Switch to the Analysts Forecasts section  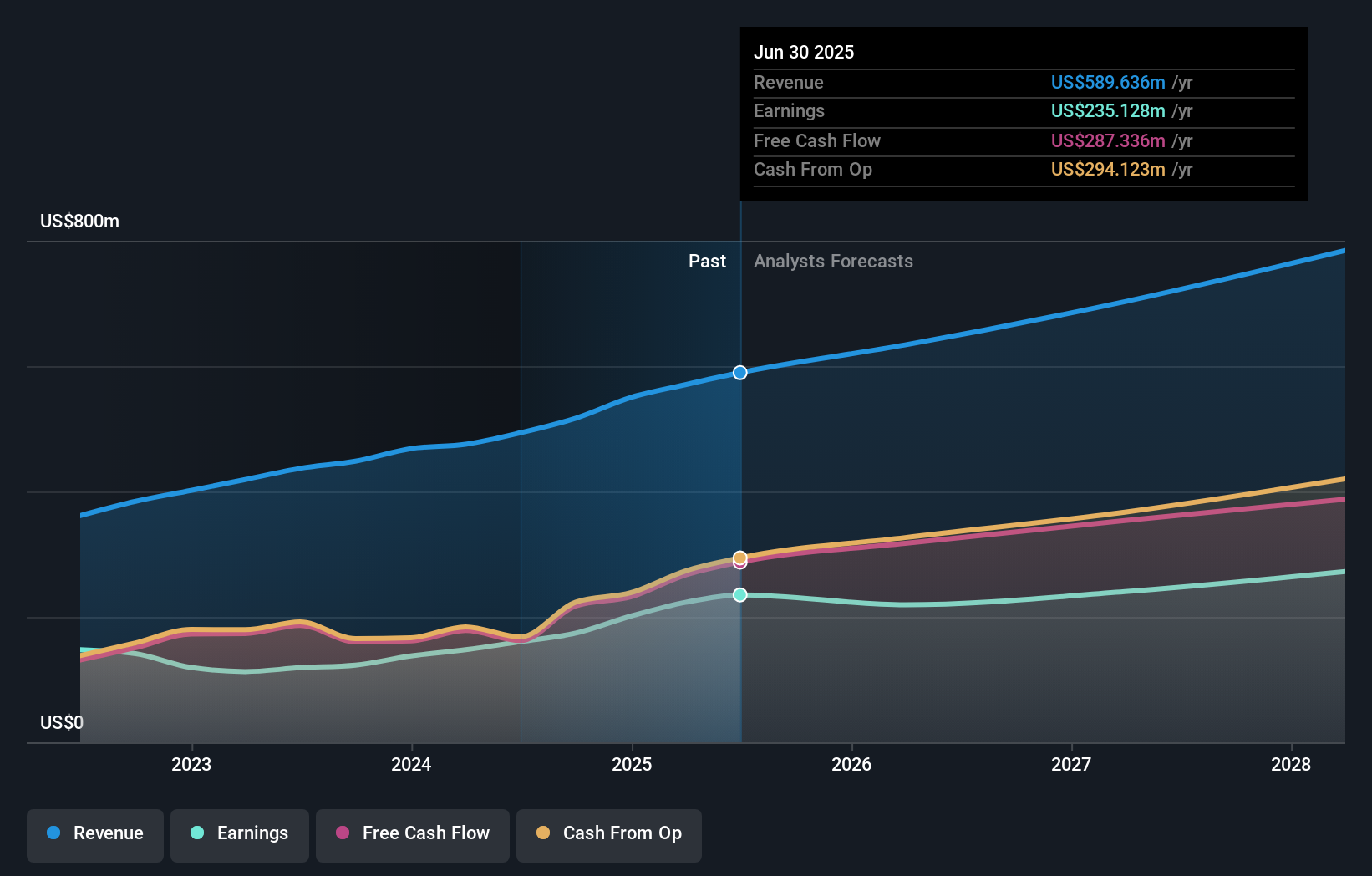coord(832,261)
